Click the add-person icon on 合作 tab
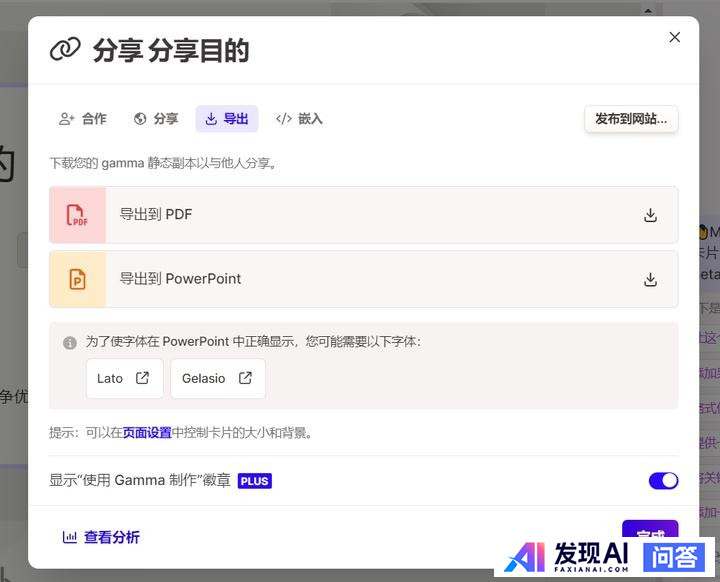 (x=67, y=119)
